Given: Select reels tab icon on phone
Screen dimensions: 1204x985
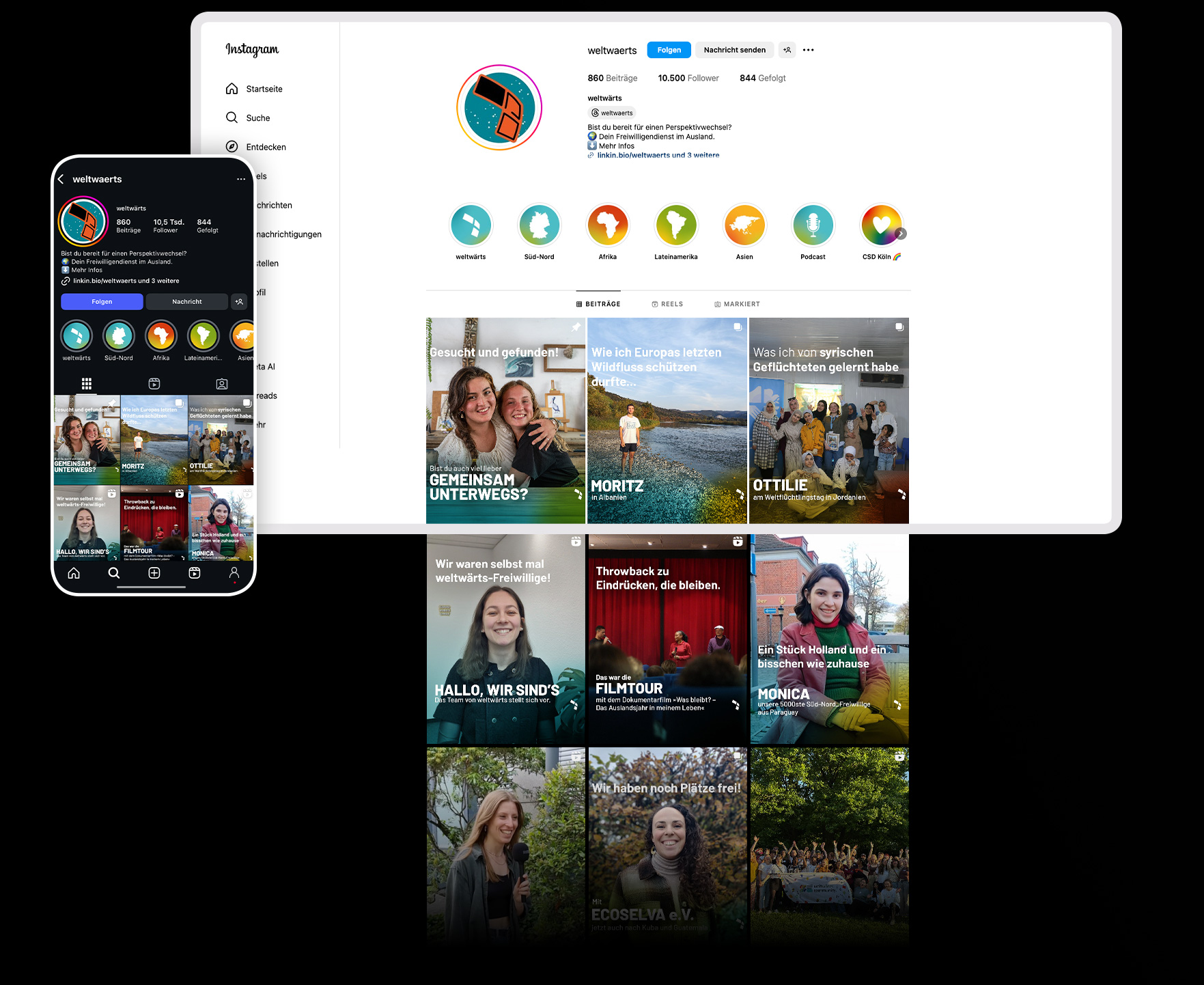Looking at the screenshot, I should [154, 384].
